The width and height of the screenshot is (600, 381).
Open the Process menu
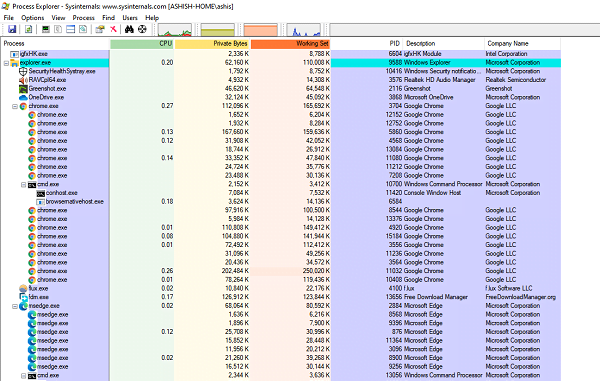[x=83, y=18]
